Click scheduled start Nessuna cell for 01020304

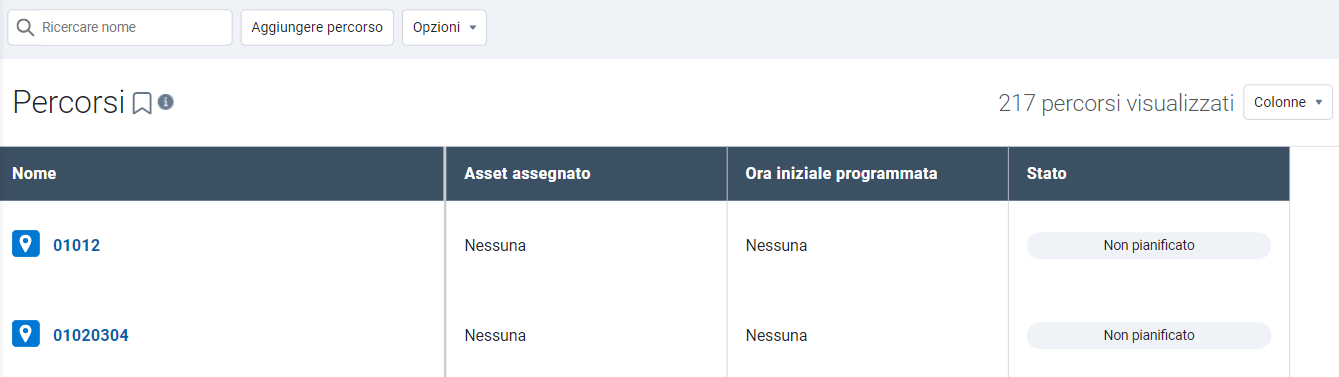tap(776, 335)
